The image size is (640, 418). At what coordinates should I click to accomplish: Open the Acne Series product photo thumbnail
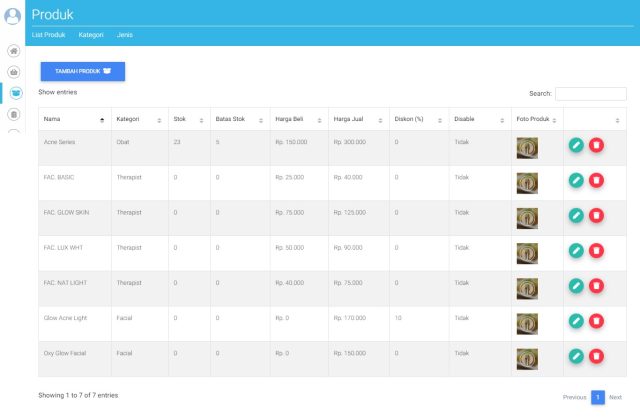click(526, 146)
